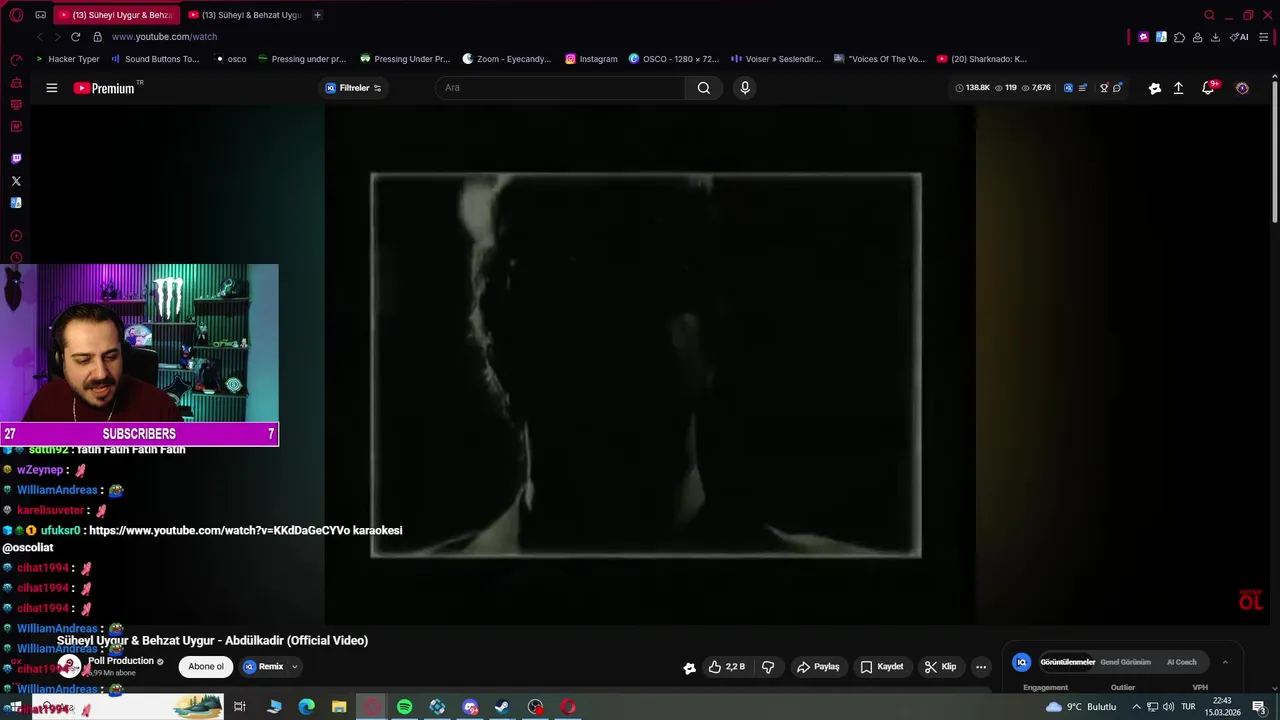Image resolution: width=1280 pixels, height=720 pixels.
Task: Open the volume icon in system tray
Action: [1168, 707]
